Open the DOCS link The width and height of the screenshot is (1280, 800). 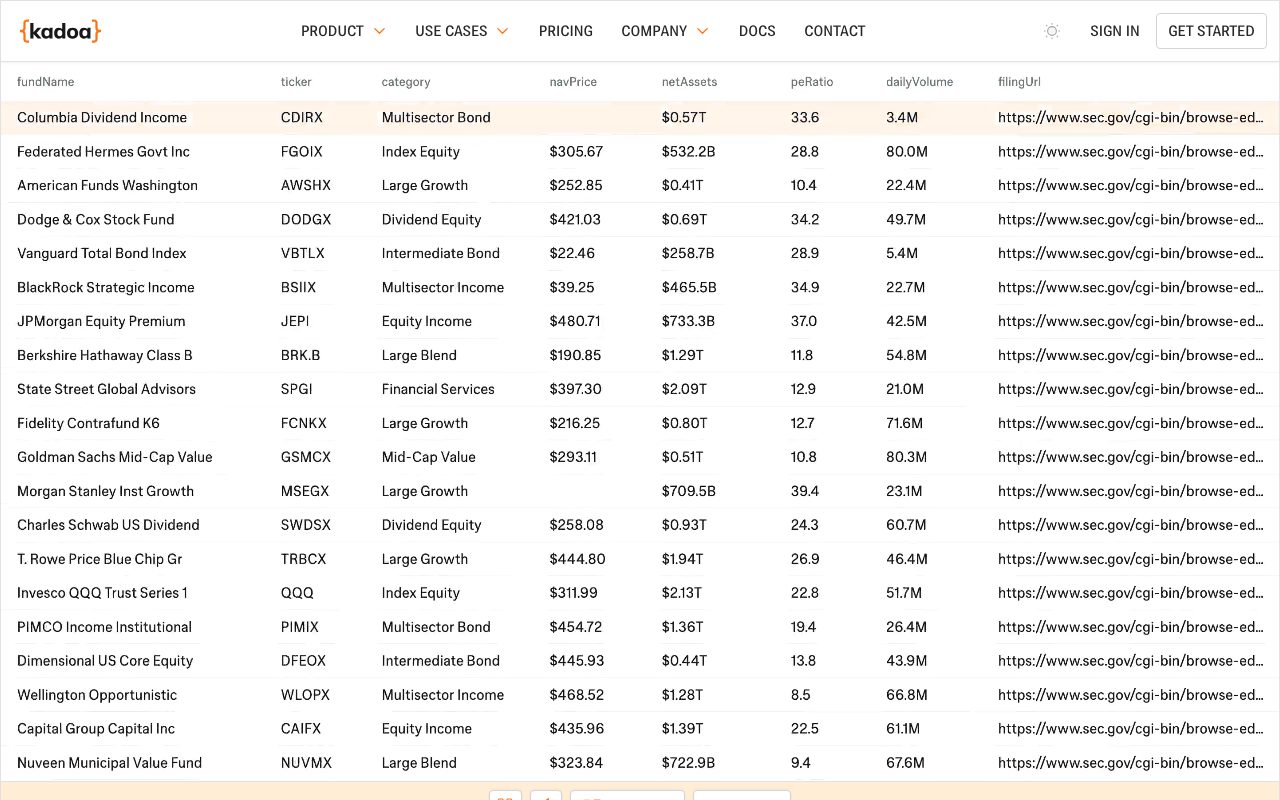coord(757,31)
